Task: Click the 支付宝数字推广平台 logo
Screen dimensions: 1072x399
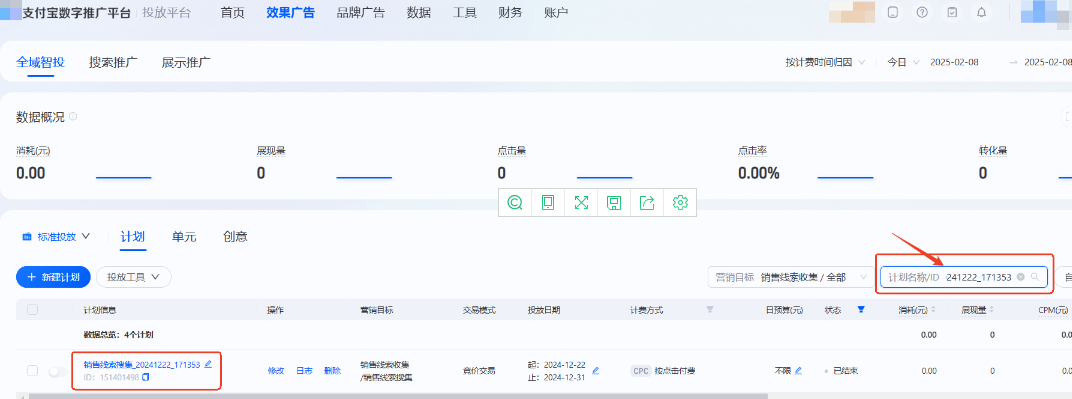Action: 66,12
